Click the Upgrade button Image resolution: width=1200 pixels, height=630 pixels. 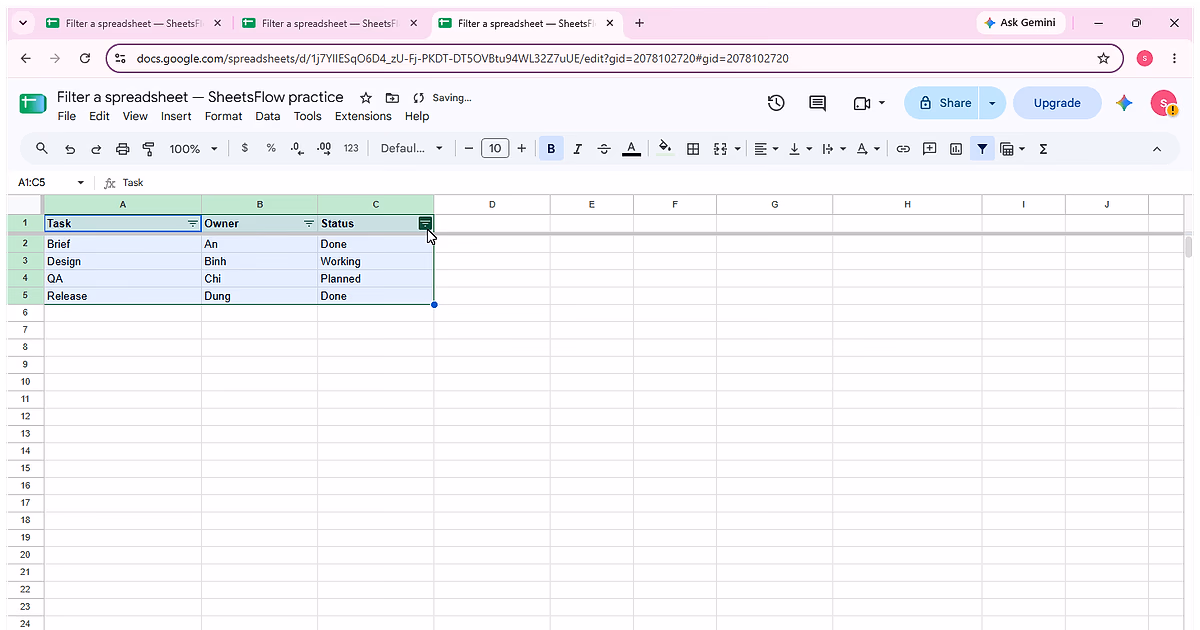(x=1057, y=103)
